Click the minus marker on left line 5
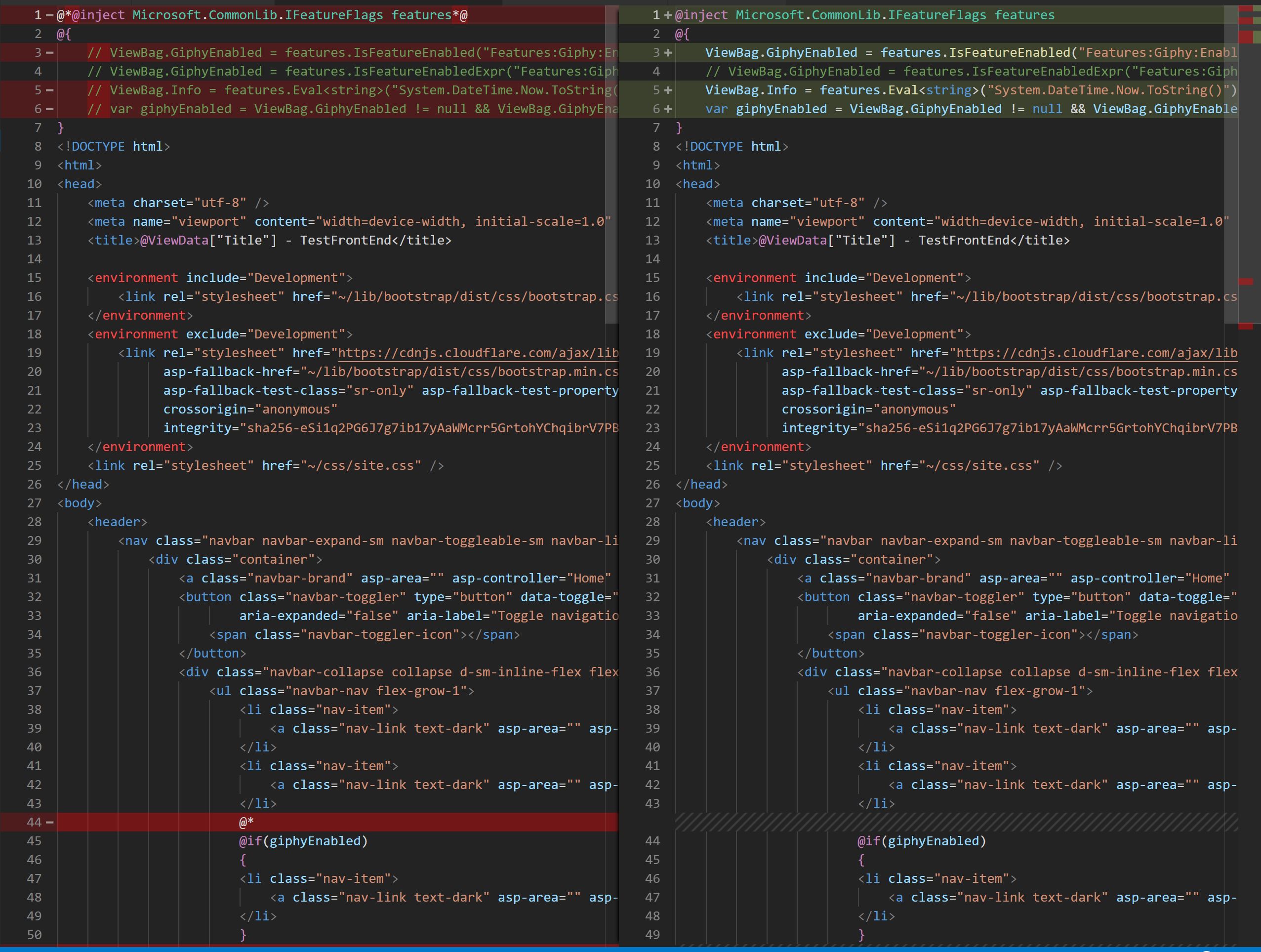1261x952 pixels. click(x=49, y=90)
